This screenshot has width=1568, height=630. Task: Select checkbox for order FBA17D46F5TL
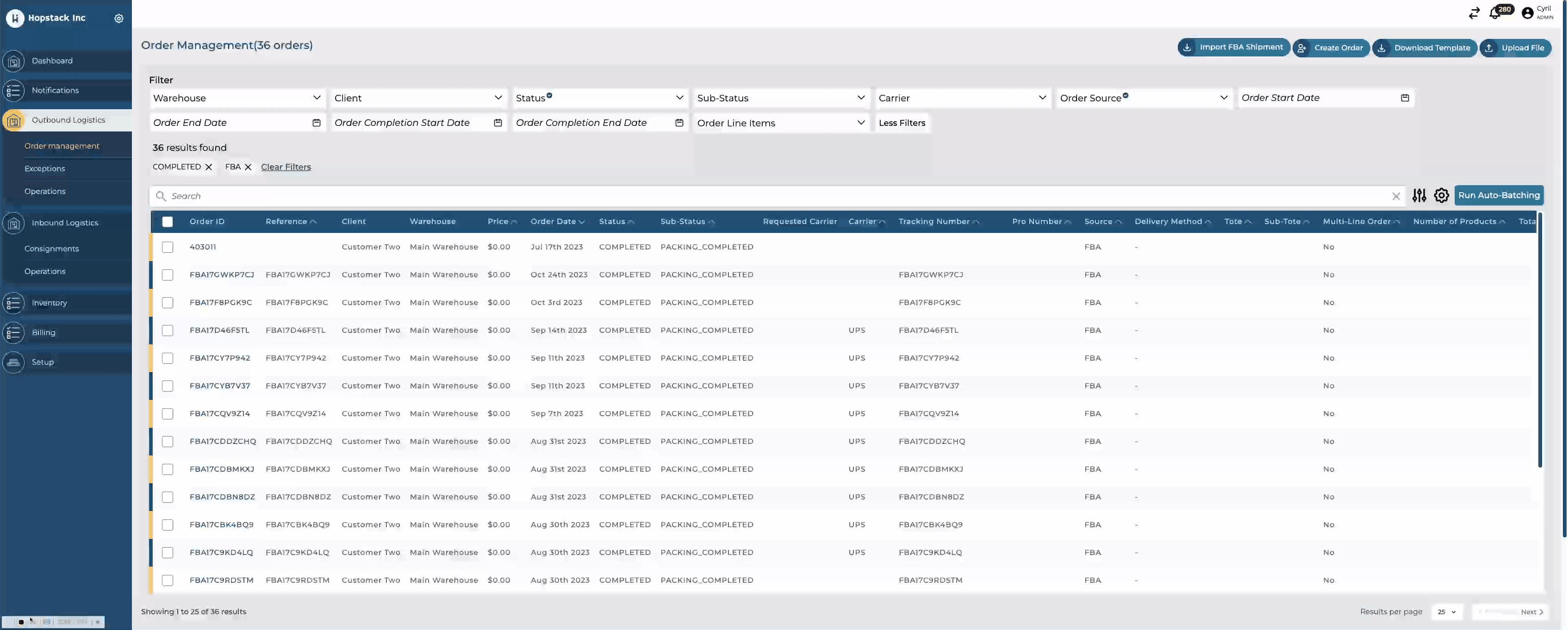coord(168,331)
